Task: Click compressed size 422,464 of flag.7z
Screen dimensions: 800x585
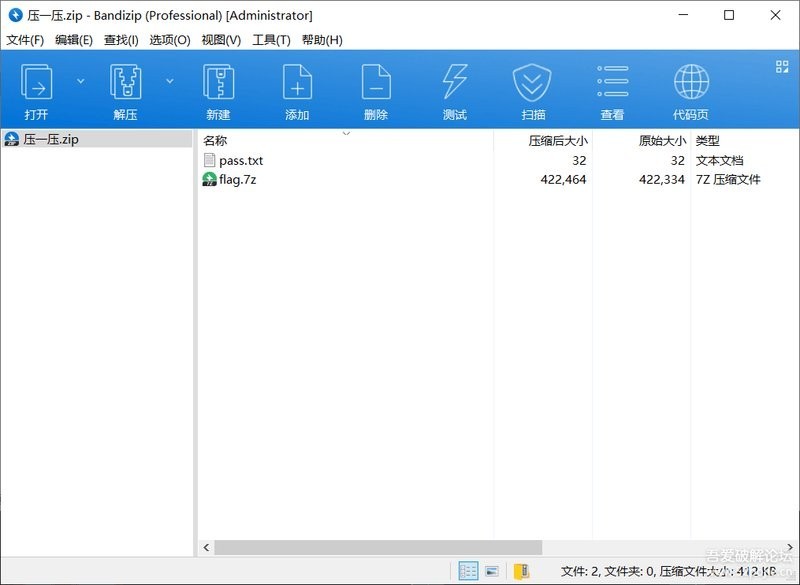Action: coord(563,180)
